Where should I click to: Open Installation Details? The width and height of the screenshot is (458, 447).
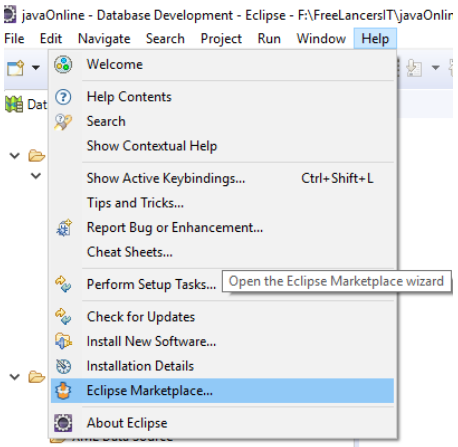point(222,366)
